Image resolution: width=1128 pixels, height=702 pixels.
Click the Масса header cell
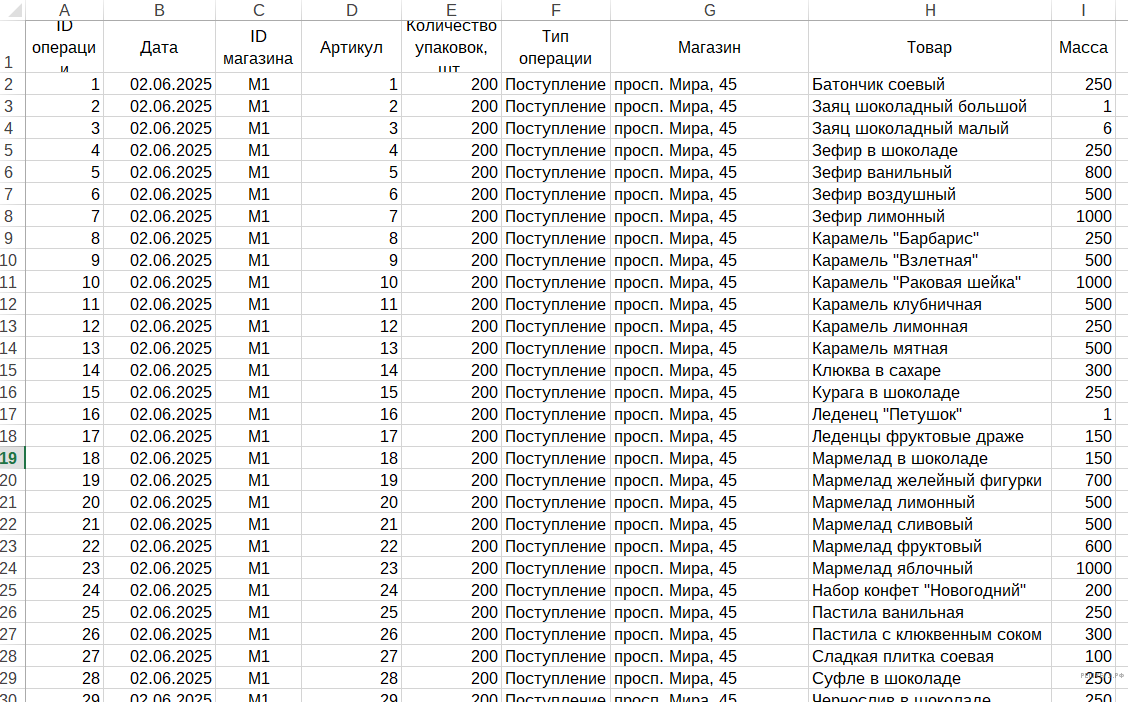(1083, 47)
